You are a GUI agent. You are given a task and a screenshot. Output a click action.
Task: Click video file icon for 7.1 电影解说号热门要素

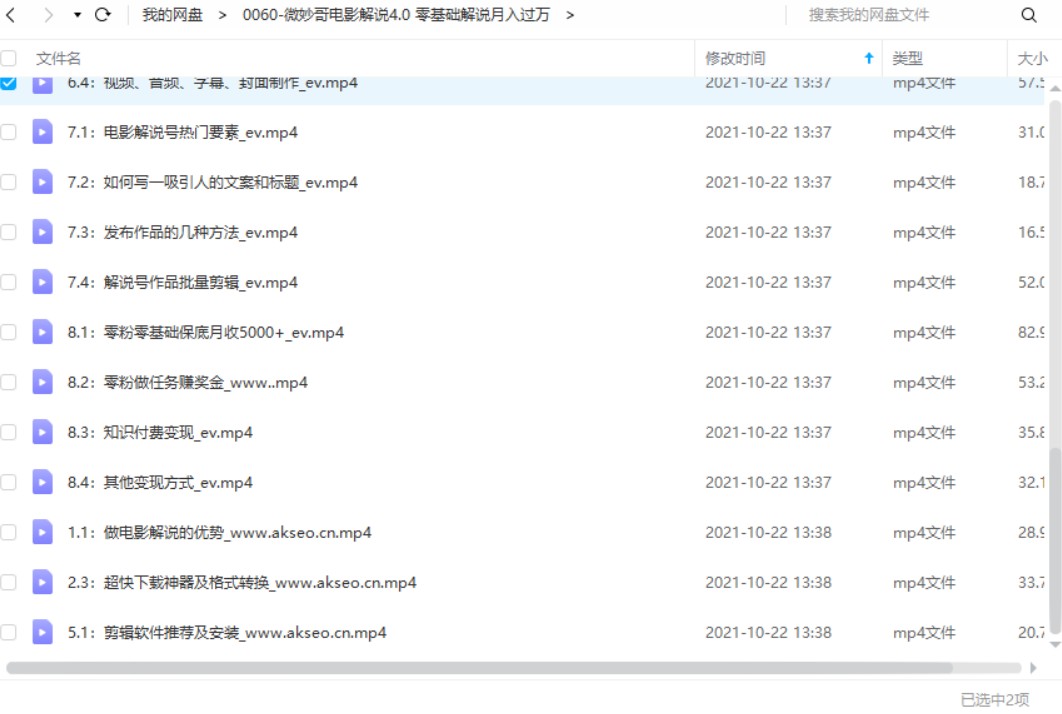pyautogui.click(x=42, y=132)
